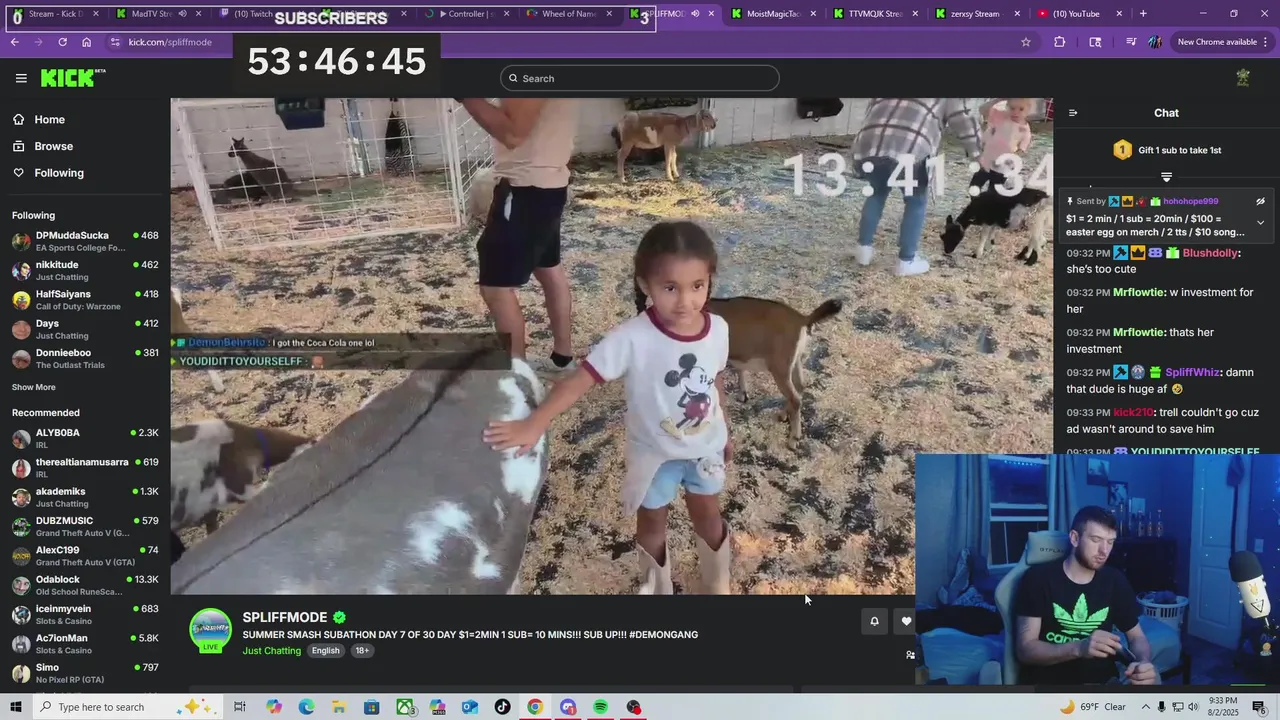This screenshot has width=1280, height=720.
Task: Expand the gift sub leaderboard chevron
Action: tap(1166, 177)
